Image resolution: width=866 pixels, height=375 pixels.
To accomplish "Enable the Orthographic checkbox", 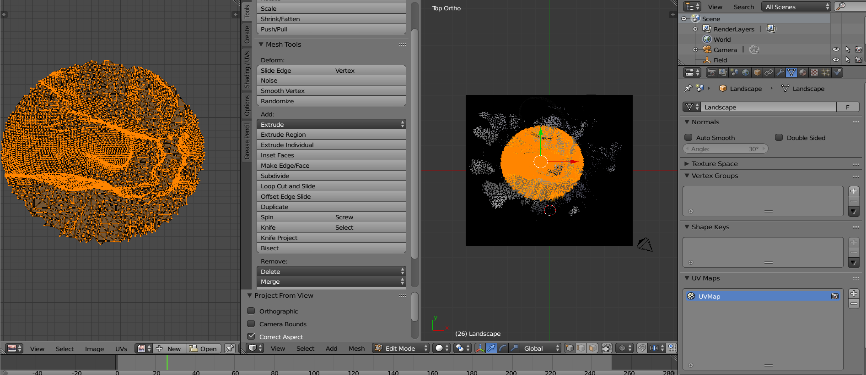I will [x=251, y=311].
